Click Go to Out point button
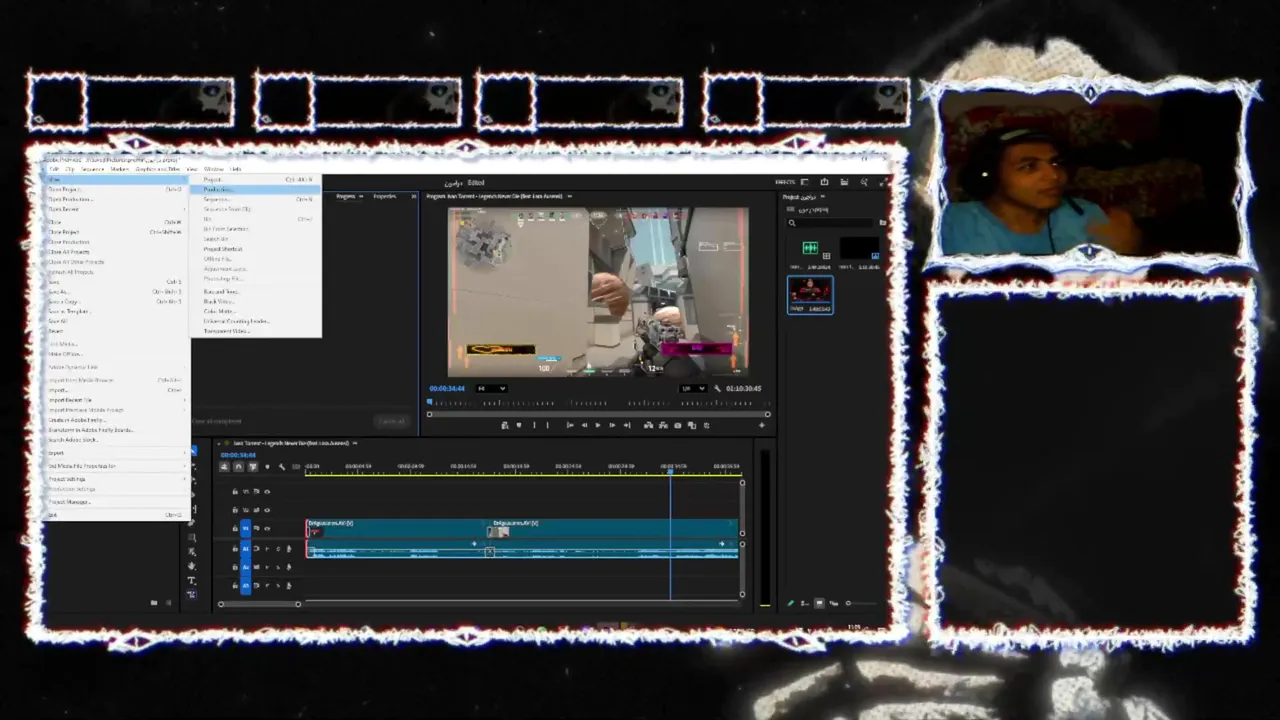 point(627,425)
